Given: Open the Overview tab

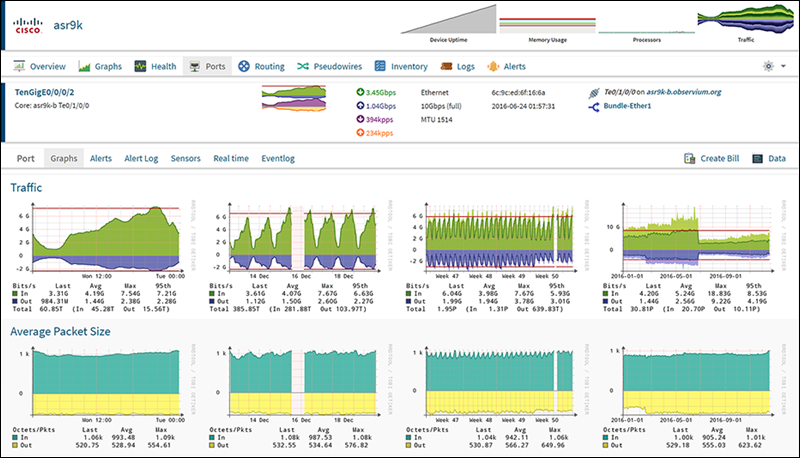Looking at the screenshot, I should coord(40,66).
